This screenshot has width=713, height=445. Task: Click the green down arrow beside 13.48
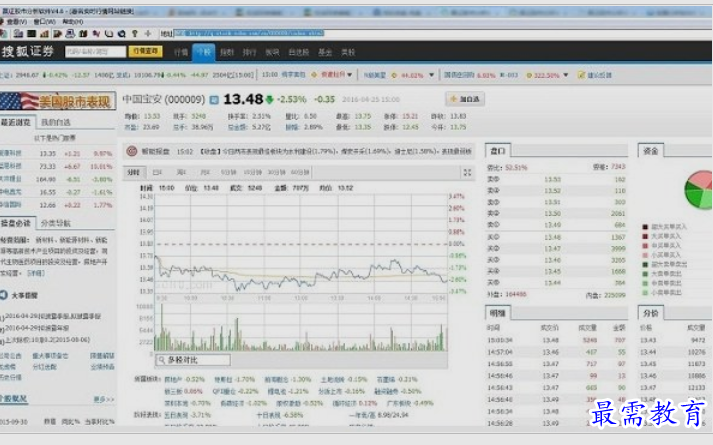click(270, 99)
